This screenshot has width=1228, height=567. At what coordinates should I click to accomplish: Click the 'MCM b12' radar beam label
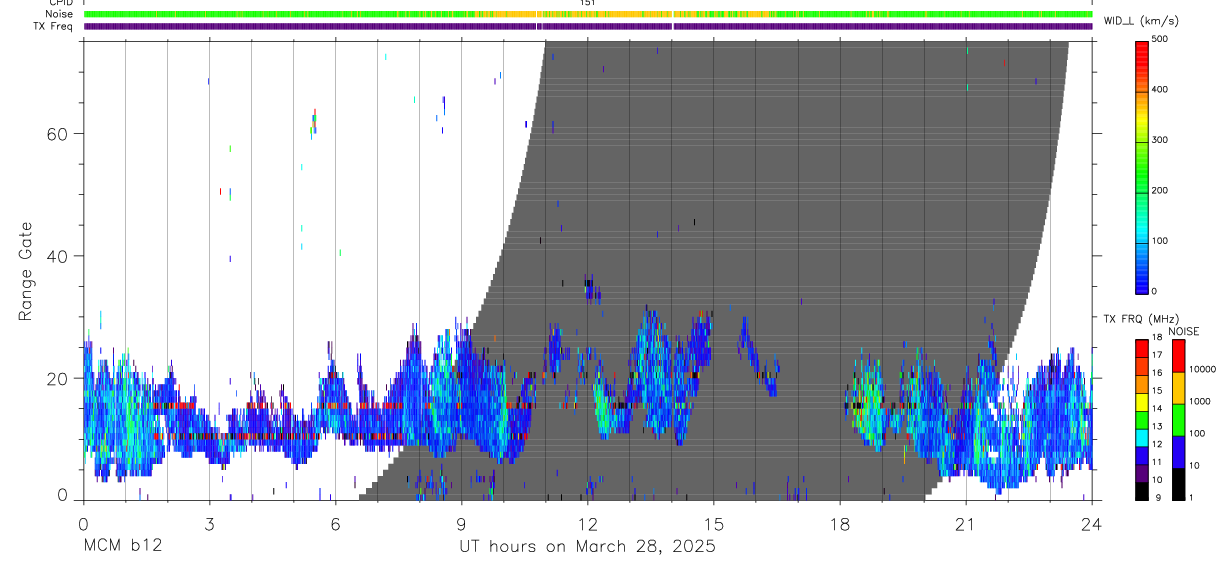point(123,547)
